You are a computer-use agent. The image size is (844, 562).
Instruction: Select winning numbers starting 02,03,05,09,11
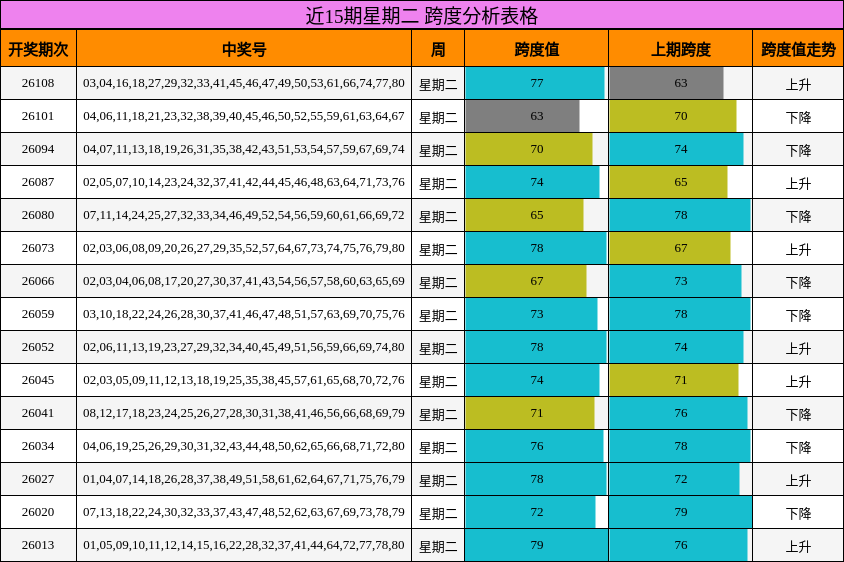point(244,380)
